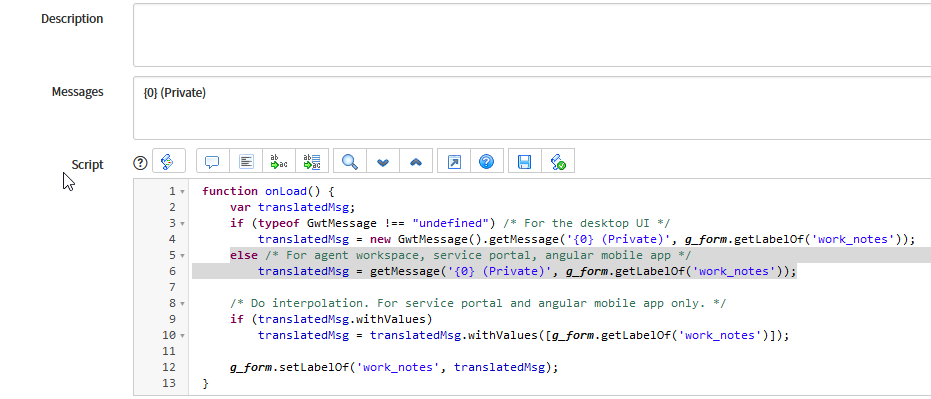Screen dimensions: 931x399
Task: Click the 'Script' field label
Action: 87,164
